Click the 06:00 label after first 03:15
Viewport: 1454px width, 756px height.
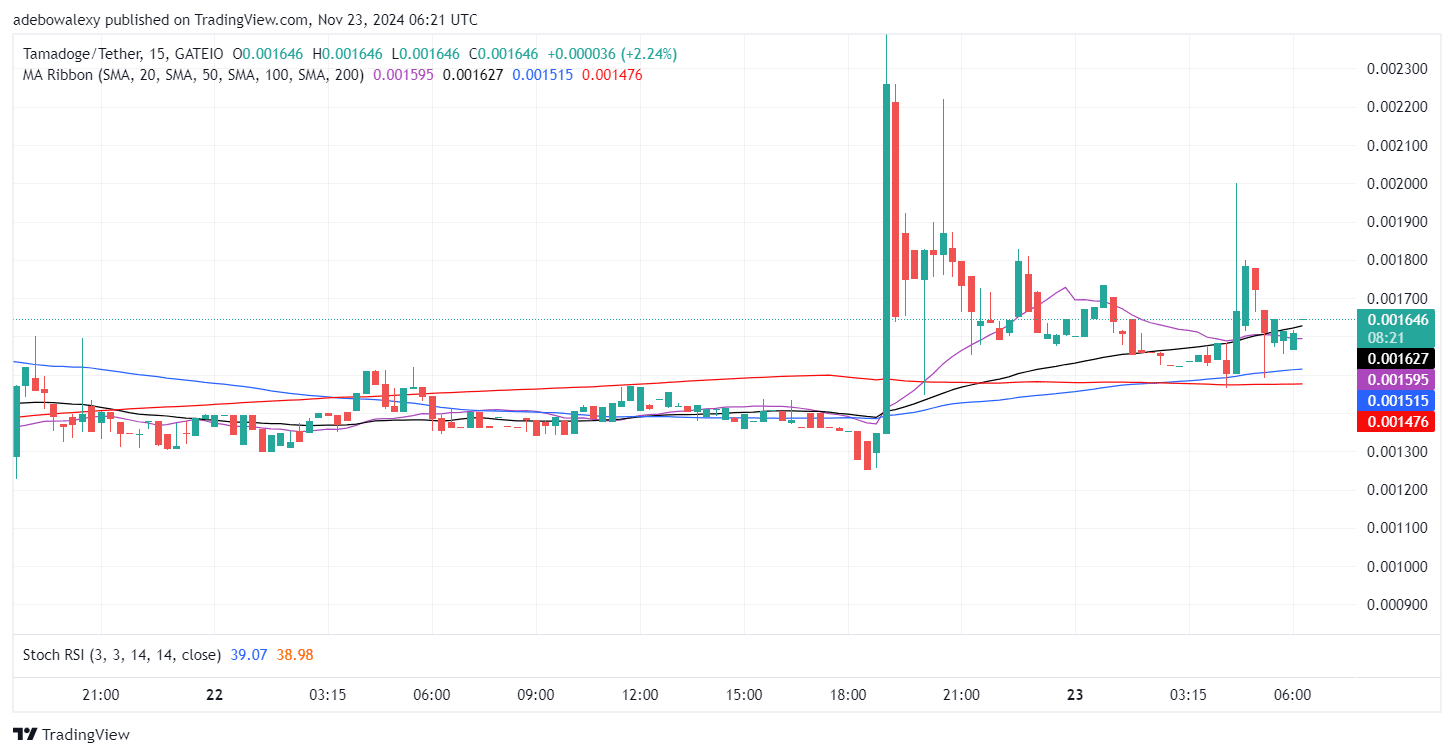(x=431, y=694)
